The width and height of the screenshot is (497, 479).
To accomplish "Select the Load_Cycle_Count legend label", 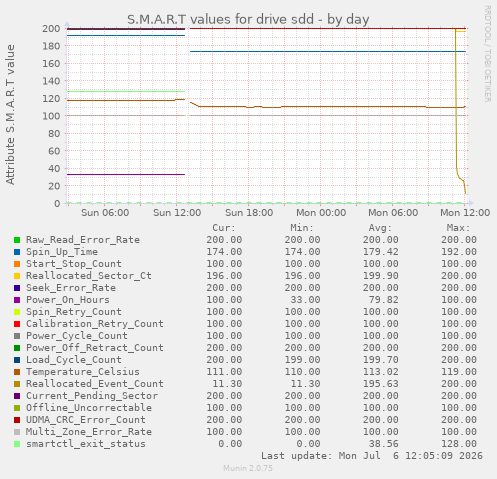I will point(74,360).
